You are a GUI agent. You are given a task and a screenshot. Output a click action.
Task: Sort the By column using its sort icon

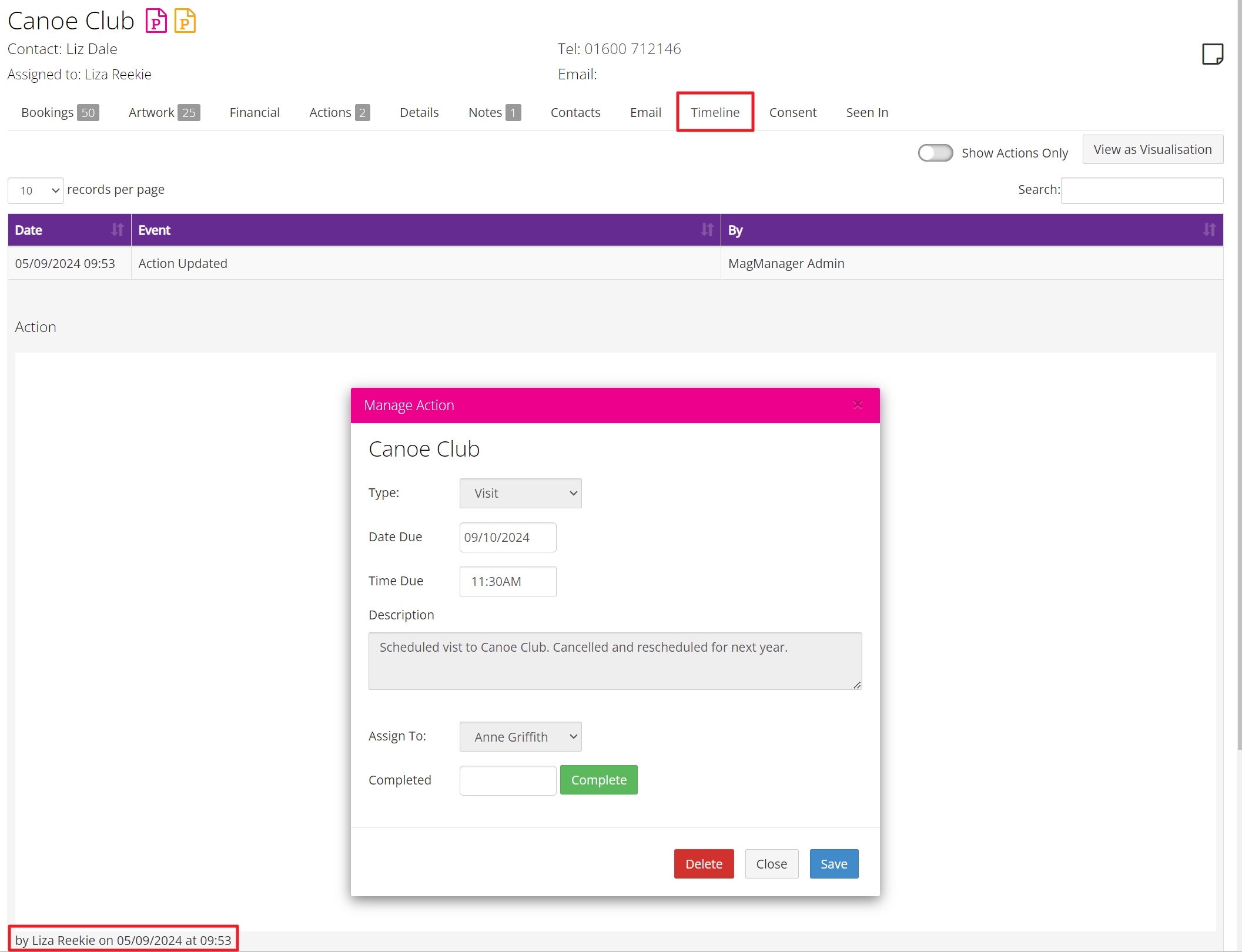tap(1208, 230)
